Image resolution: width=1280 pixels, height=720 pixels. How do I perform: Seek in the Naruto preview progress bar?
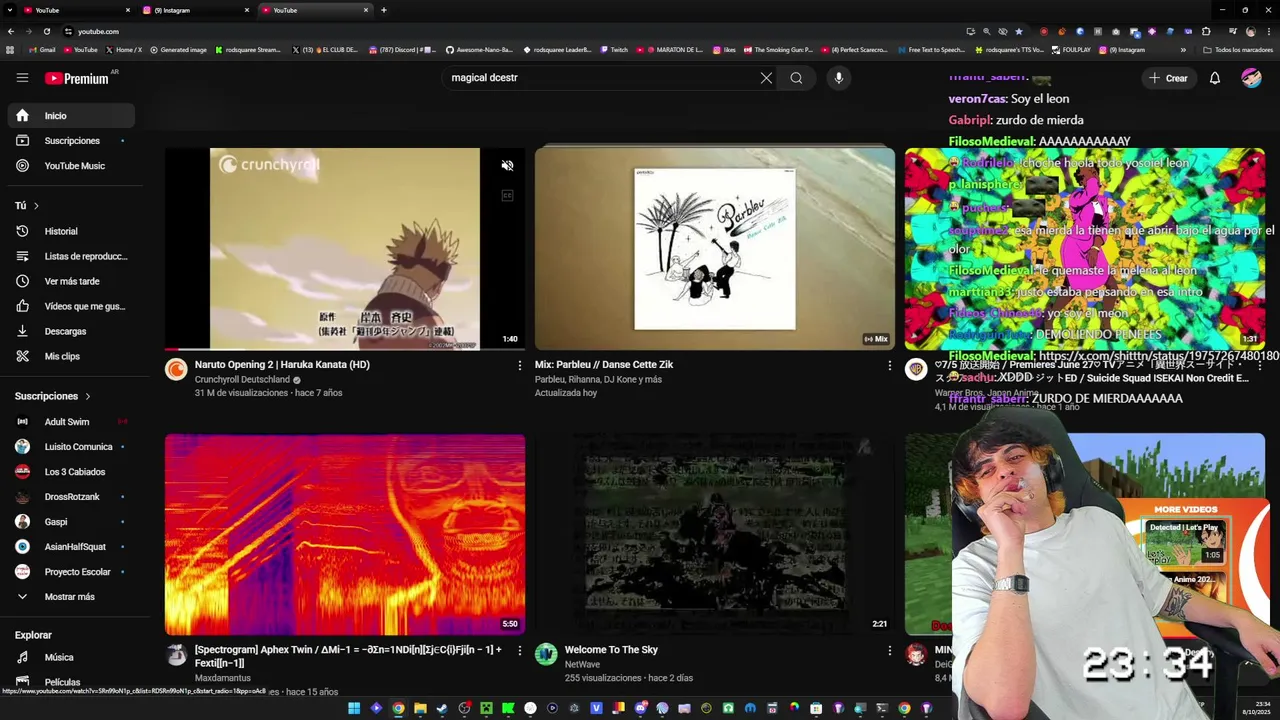coord(345,349)
